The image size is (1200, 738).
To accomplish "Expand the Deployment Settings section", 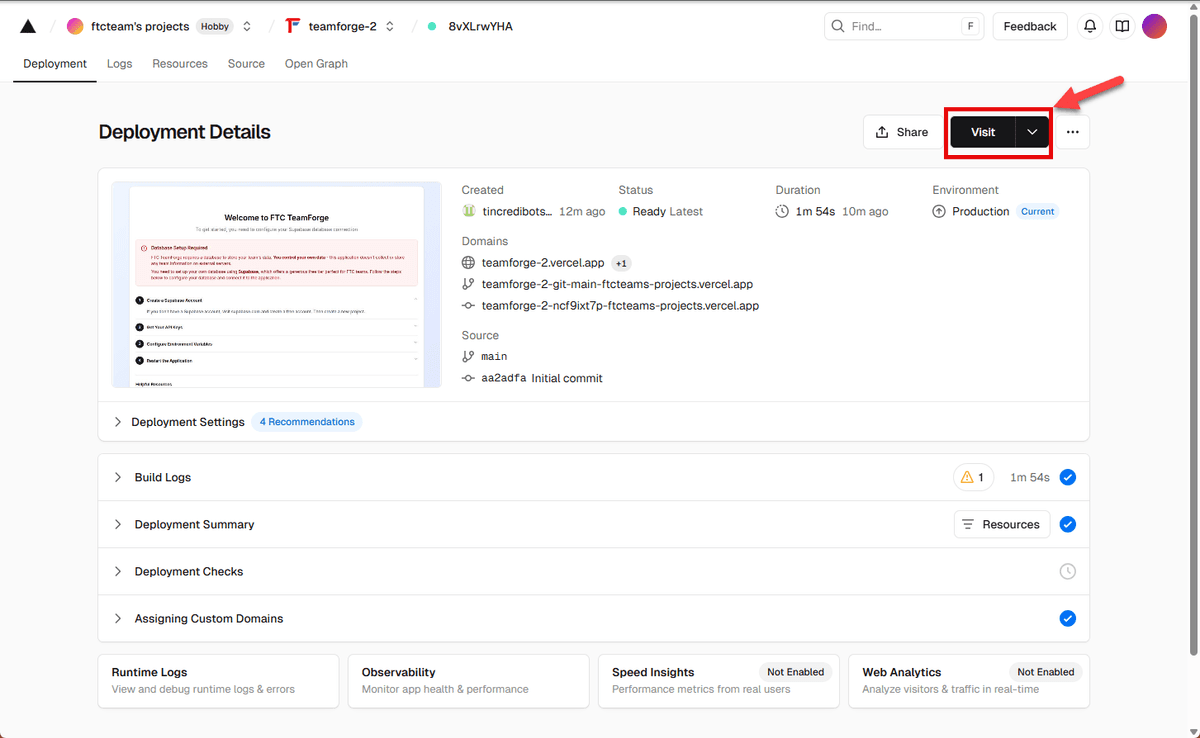I will (x=117, y=421).
